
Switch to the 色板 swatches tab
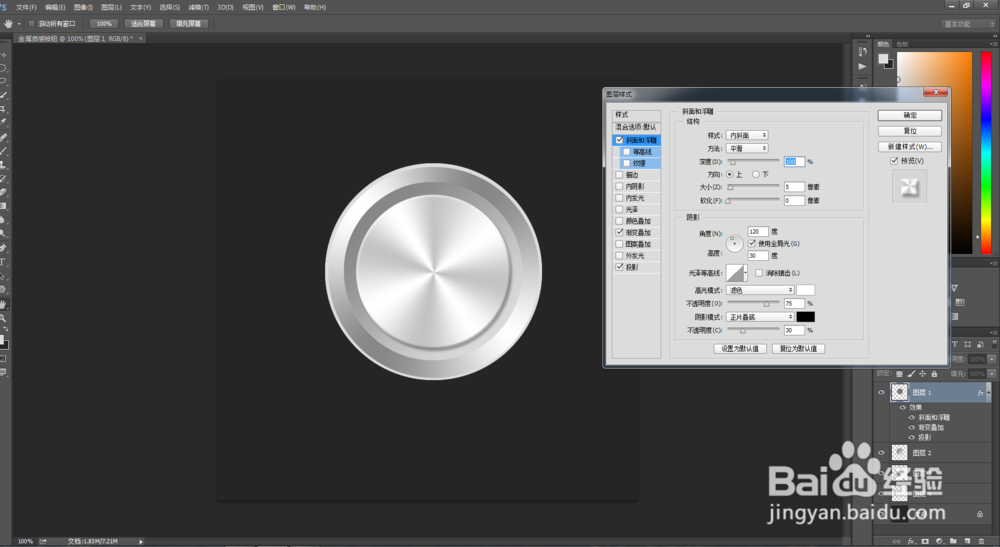pyautogui.click(x=902, y=44)
